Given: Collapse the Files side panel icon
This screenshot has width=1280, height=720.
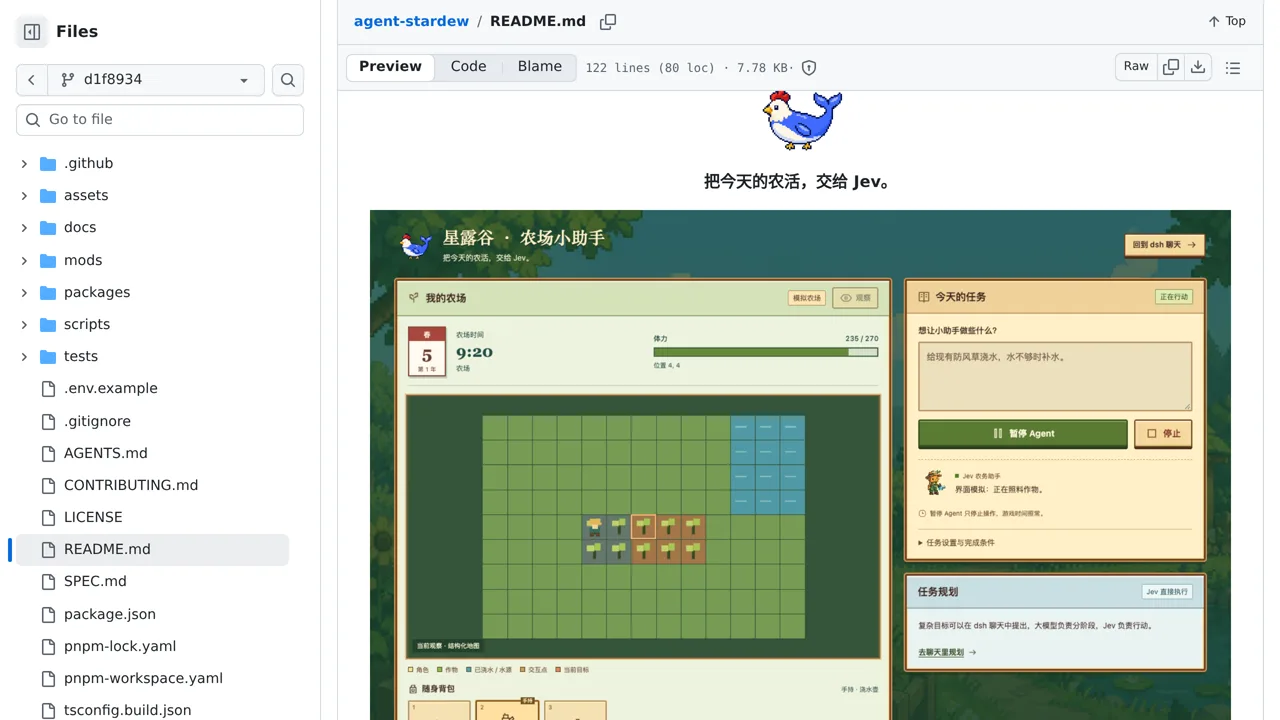Looking at the screenshot, I should click(32, 32).
